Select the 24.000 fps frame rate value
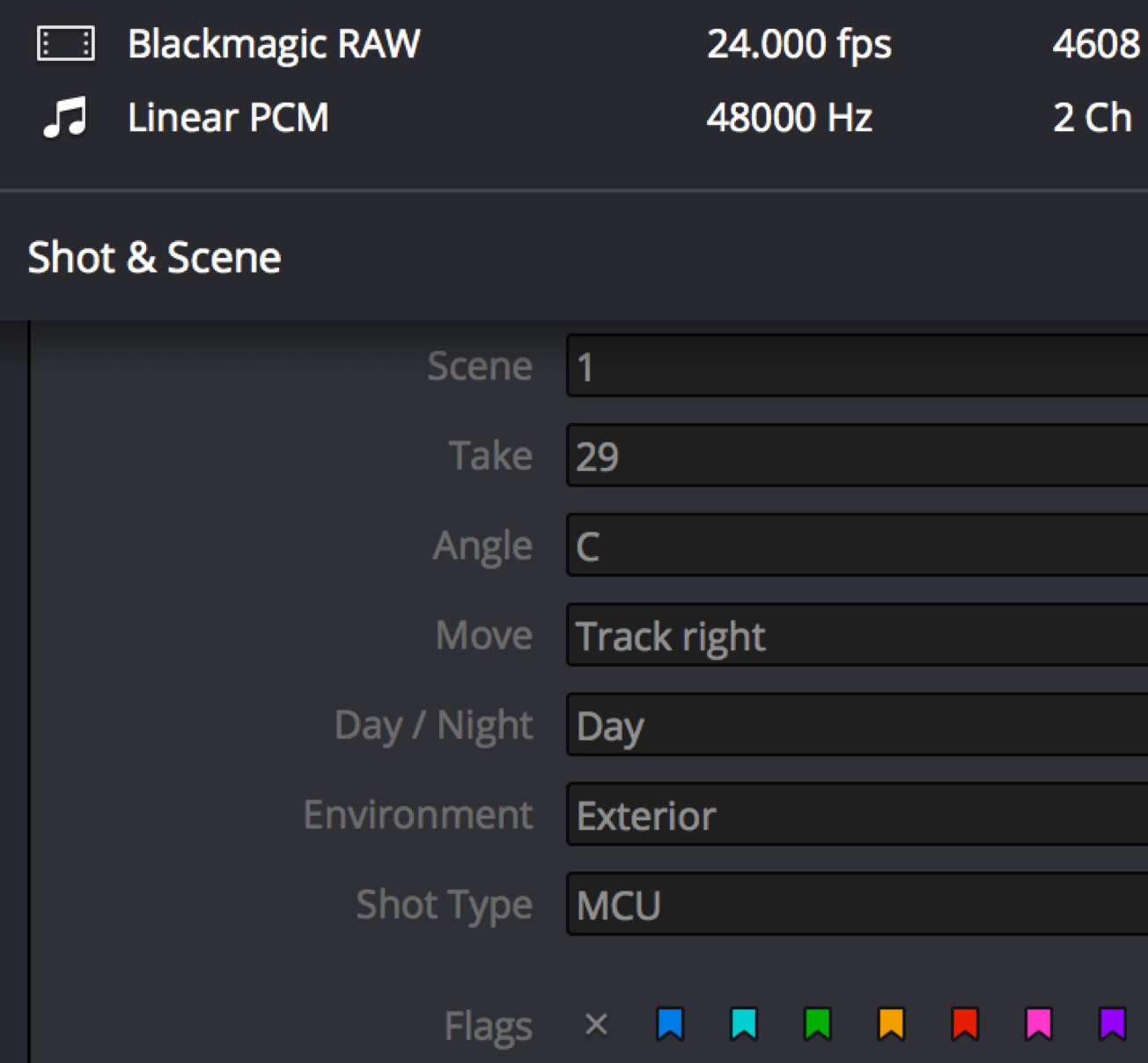This screenshot has width=1148, height=1063. (x=799, y=44)
